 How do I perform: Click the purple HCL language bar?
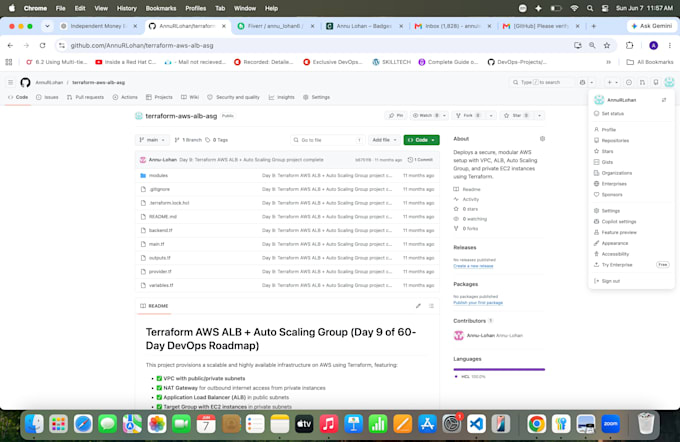499,370
